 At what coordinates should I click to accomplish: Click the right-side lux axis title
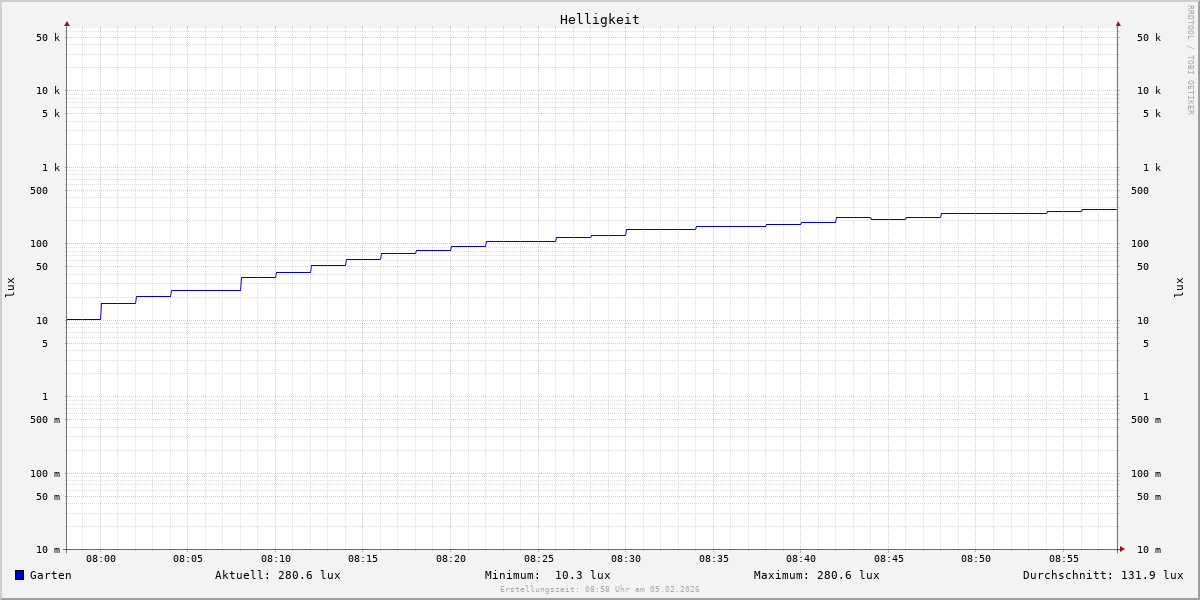pos(1179,287)
